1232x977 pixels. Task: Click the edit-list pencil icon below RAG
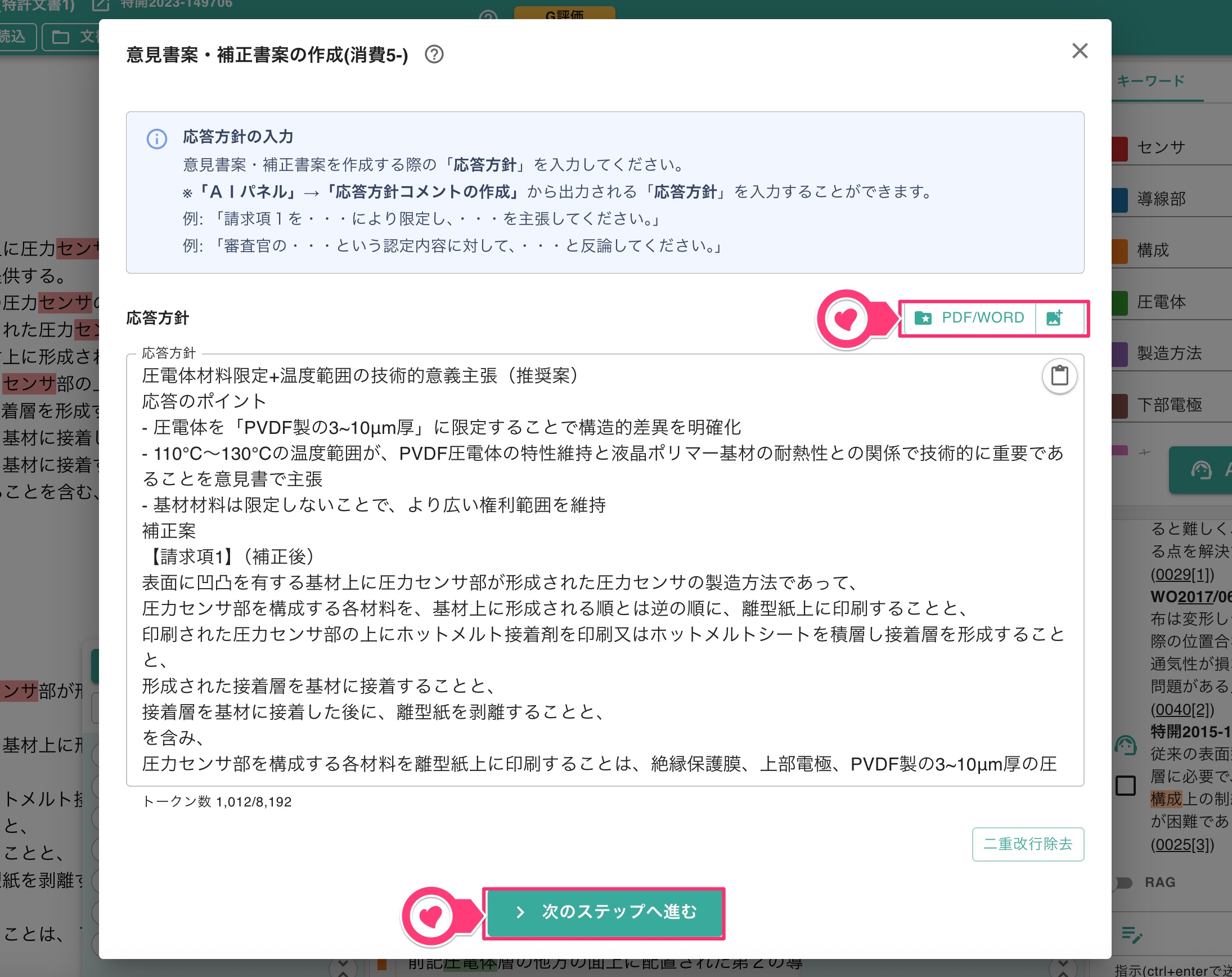pyautogui.click(x=1131, y=935)
